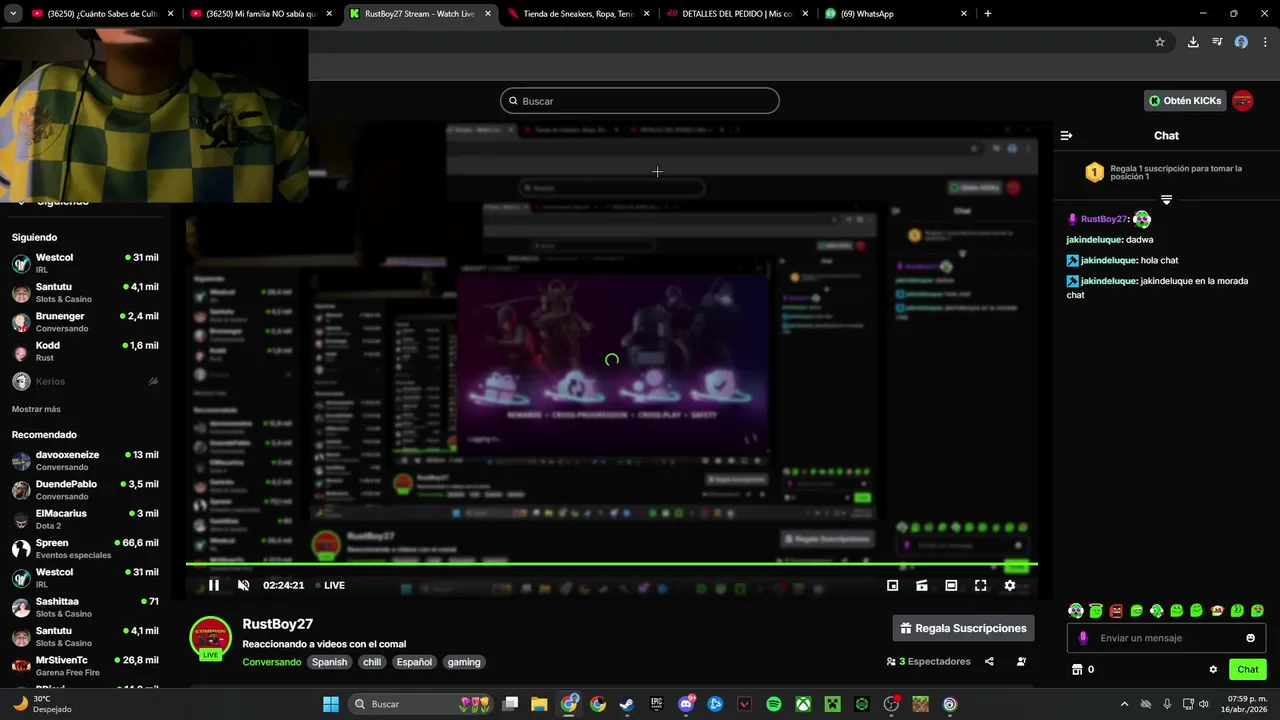Viewport: 1280px width, 720px height.
Task: Open Westcol channel under Siguiendo
Action: pos(85,263)
